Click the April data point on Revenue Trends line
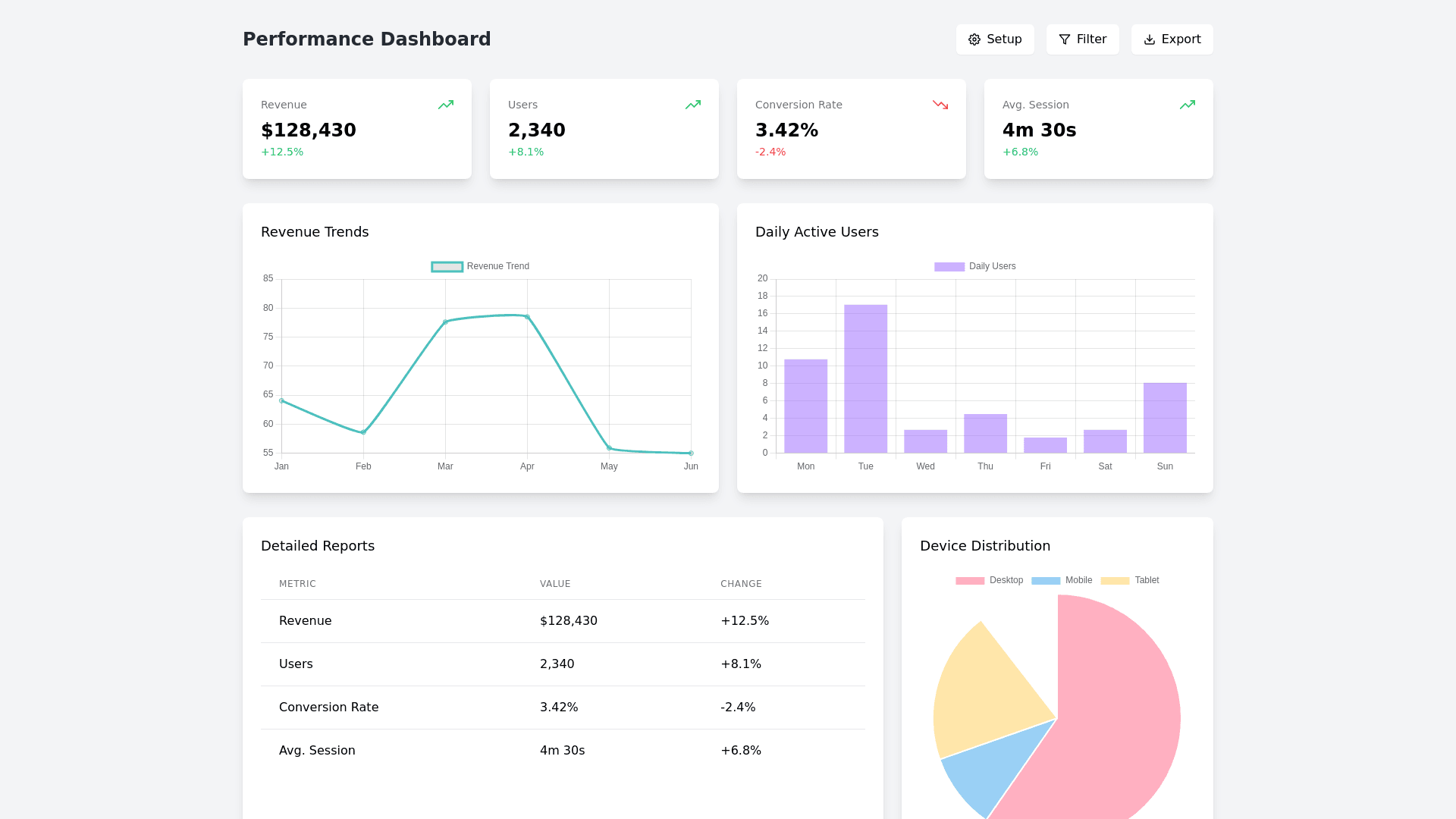This screenshot has height=819, width=1456. [x=527, y=317]
